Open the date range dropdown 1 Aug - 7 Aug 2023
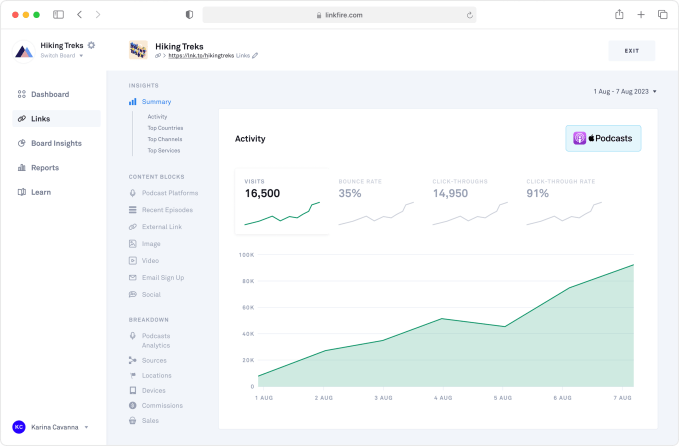 point(624,92)
